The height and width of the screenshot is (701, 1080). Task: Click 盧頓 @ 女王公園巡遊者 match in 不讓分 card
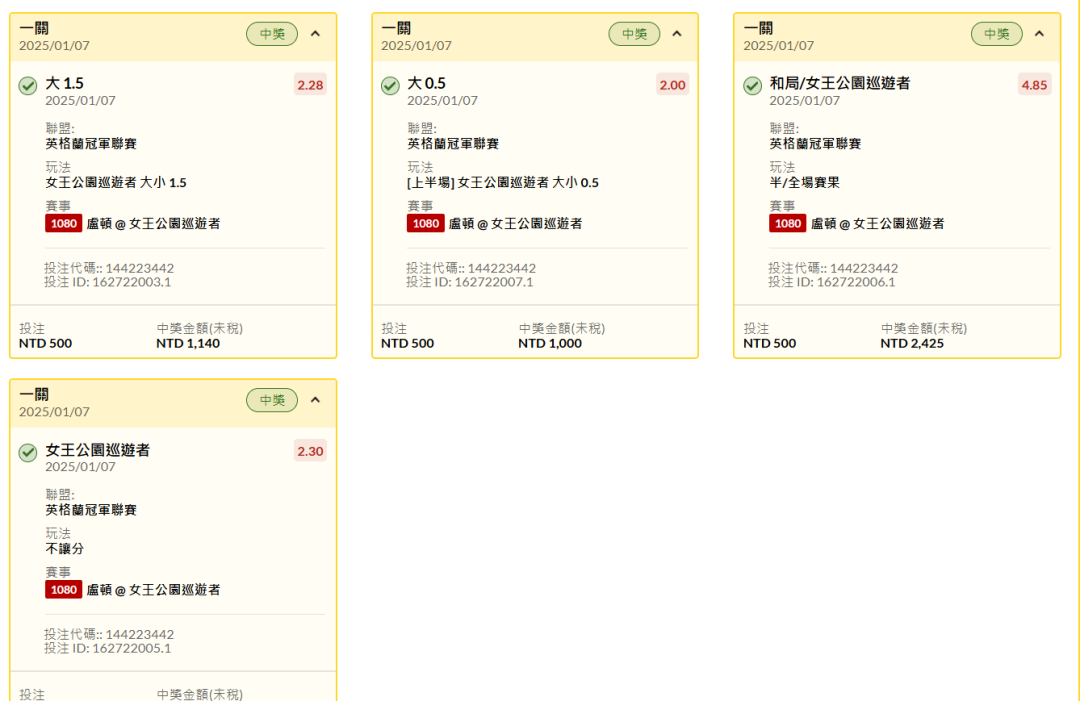pos(153,589)
